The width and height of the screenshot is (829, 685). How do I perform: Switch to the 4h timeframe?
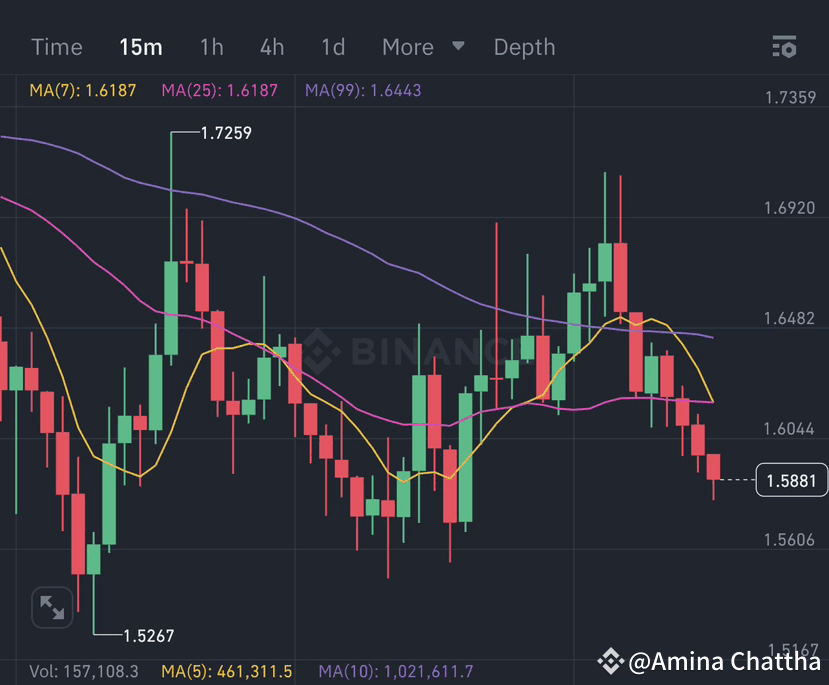(x=271, y=46)
